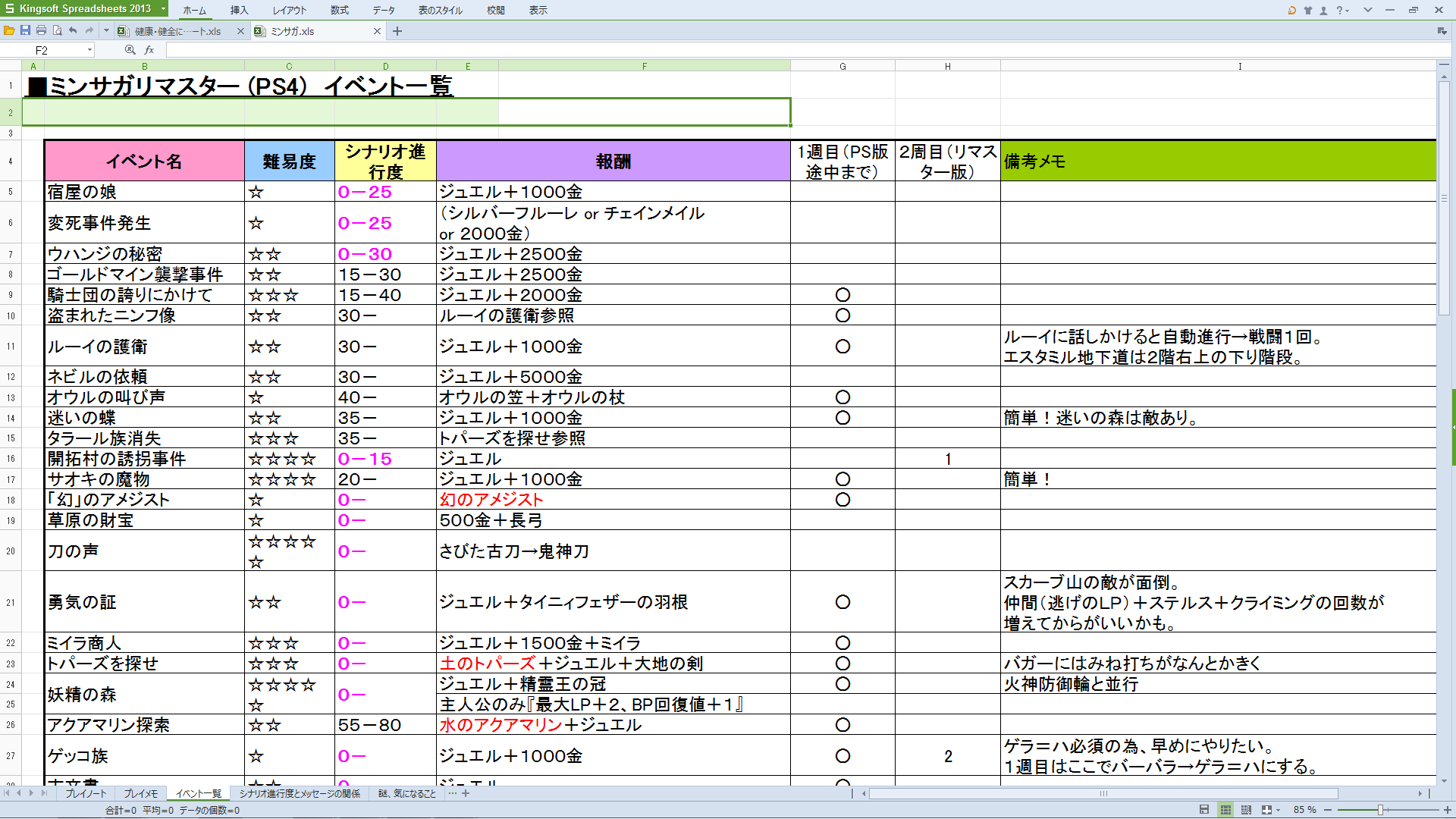Click the plus to add new document tab

[397, 31]
